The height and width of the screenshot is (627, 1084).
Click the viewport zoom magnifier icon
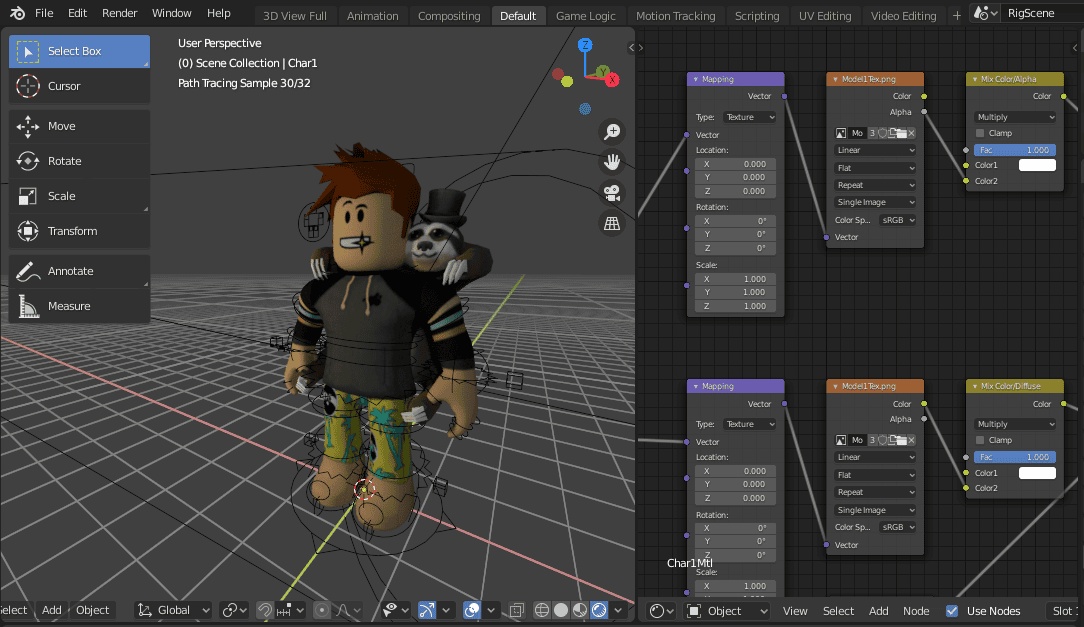(612, 131)
